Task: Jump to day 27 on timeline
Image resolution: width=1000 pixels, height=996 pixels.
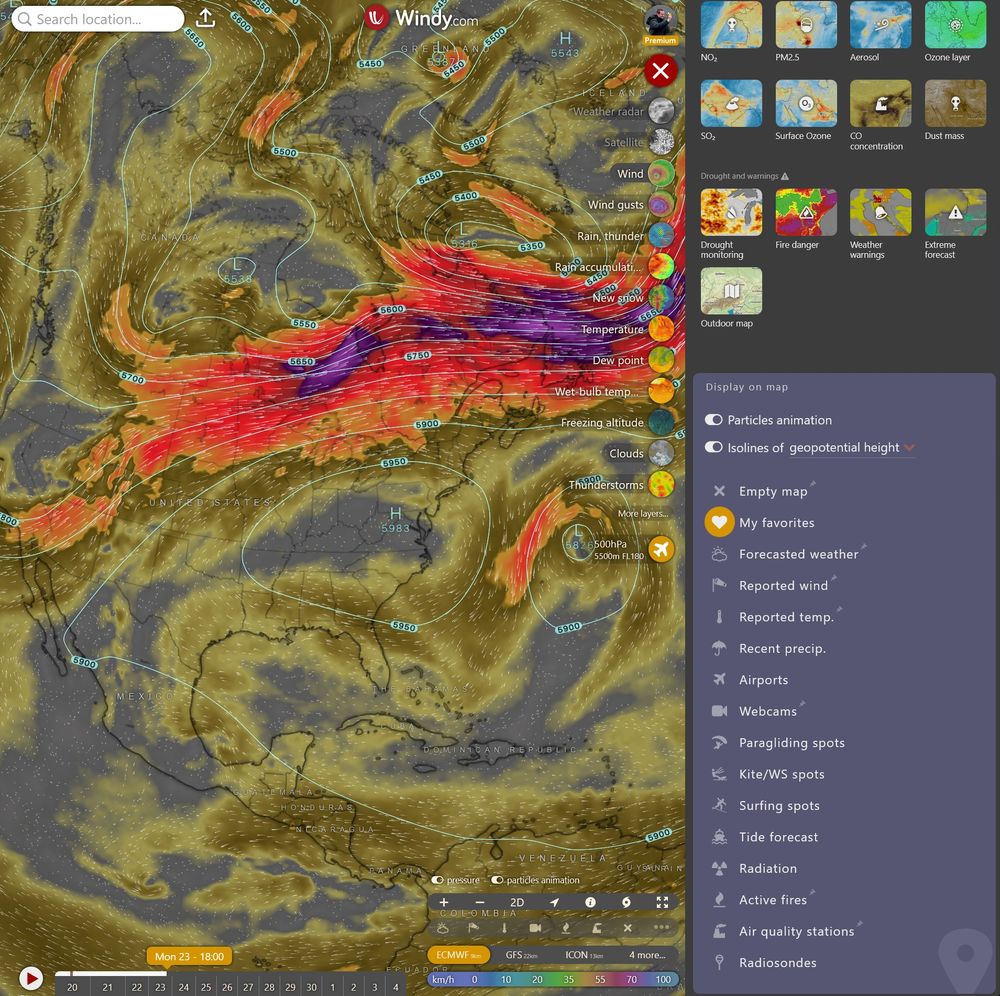Action: click(x=248, y=987)
